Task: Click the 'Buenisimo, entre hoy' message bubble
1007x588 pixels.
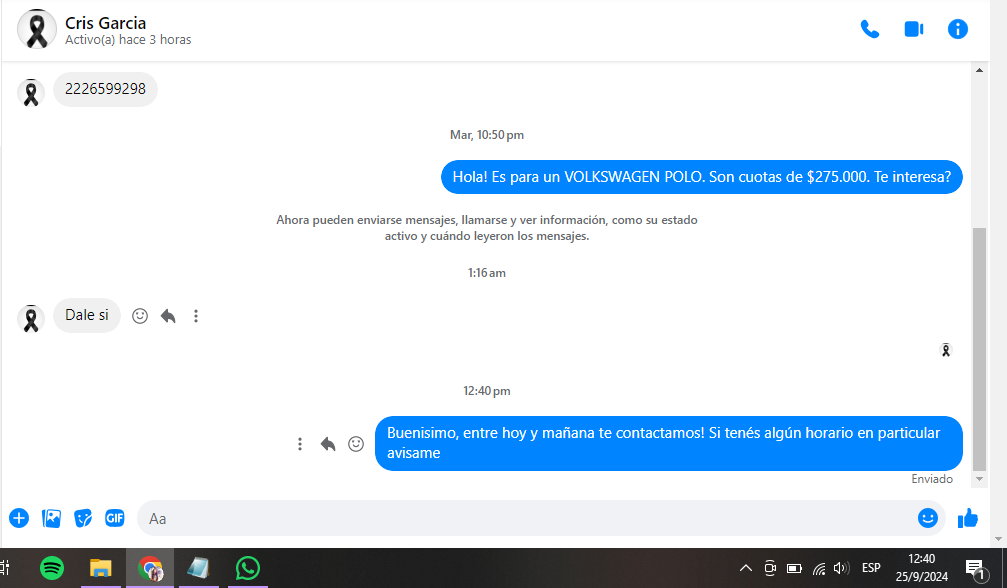Action: point(669,443)
